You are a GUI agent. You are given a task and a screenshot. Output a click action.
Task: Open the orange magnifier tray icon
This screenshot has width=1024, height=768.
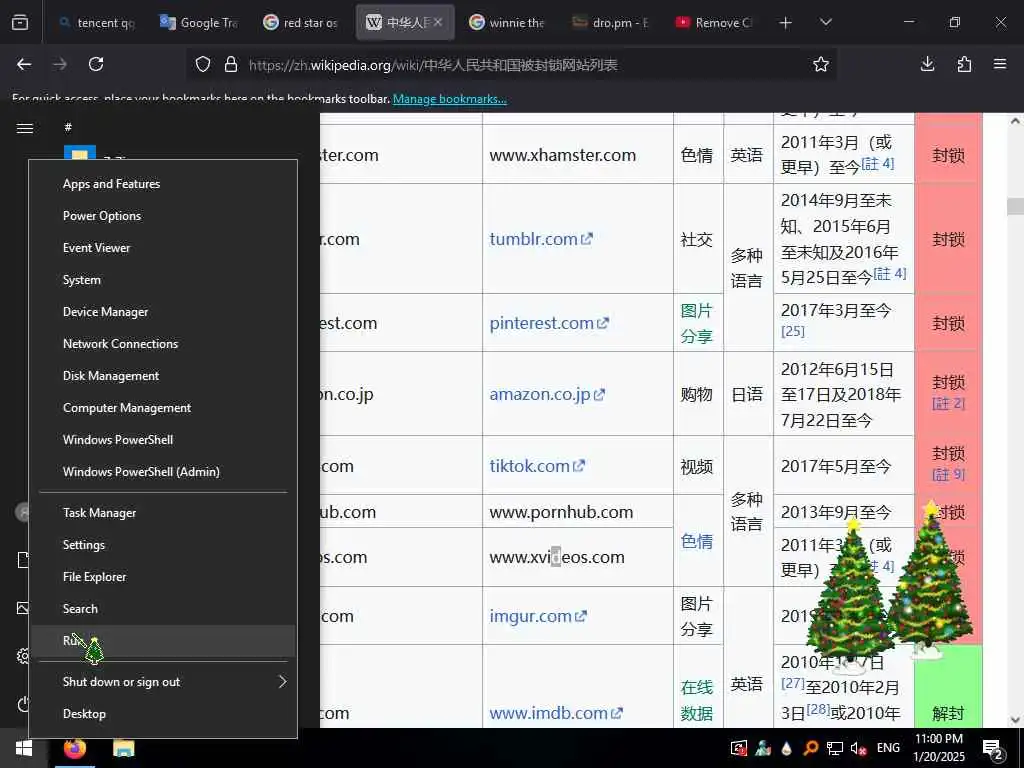click(810, 748)
